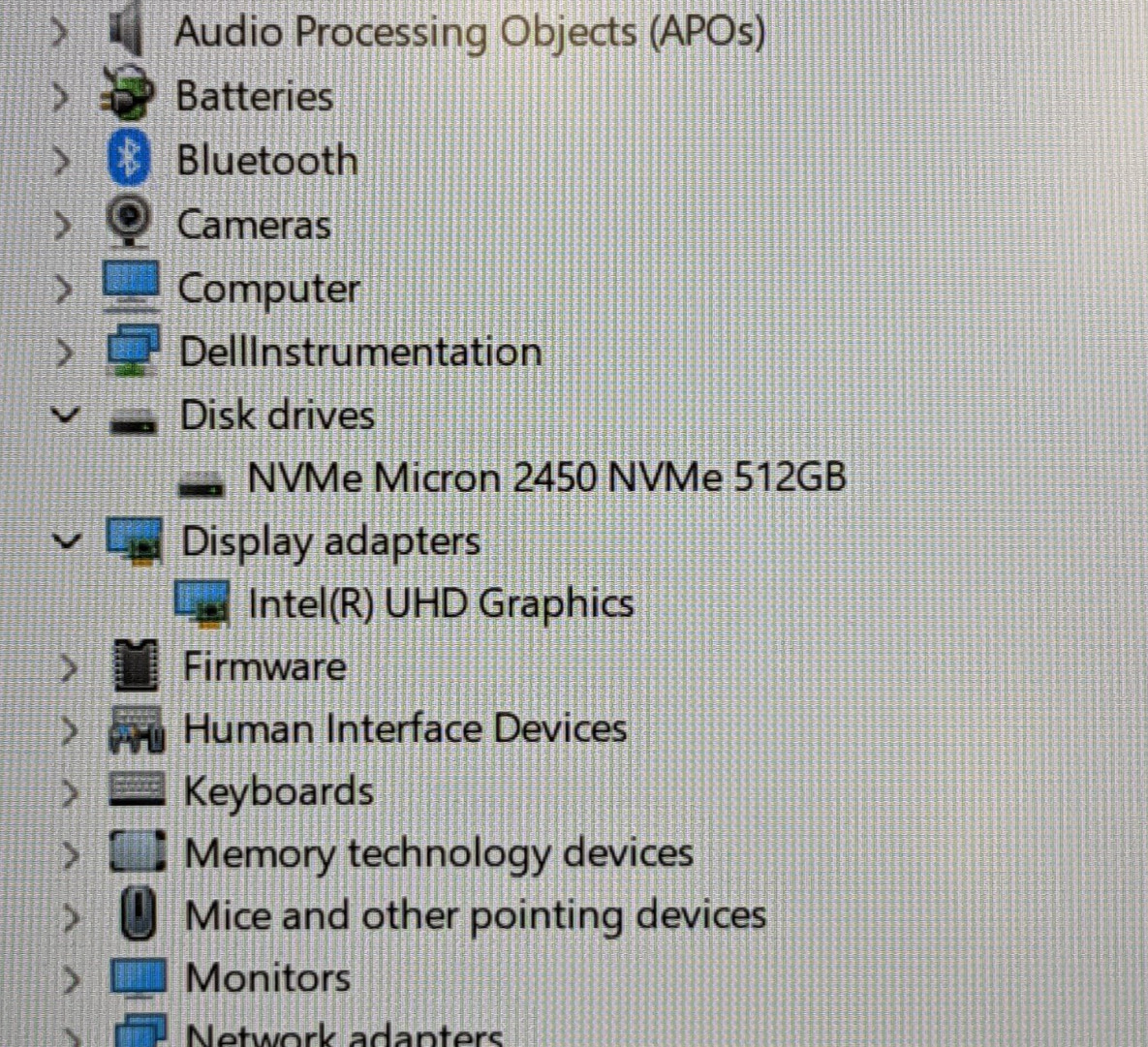Expand the Keyboards category arrow
1148x1047 pixels.
click(x=70, y=792)
